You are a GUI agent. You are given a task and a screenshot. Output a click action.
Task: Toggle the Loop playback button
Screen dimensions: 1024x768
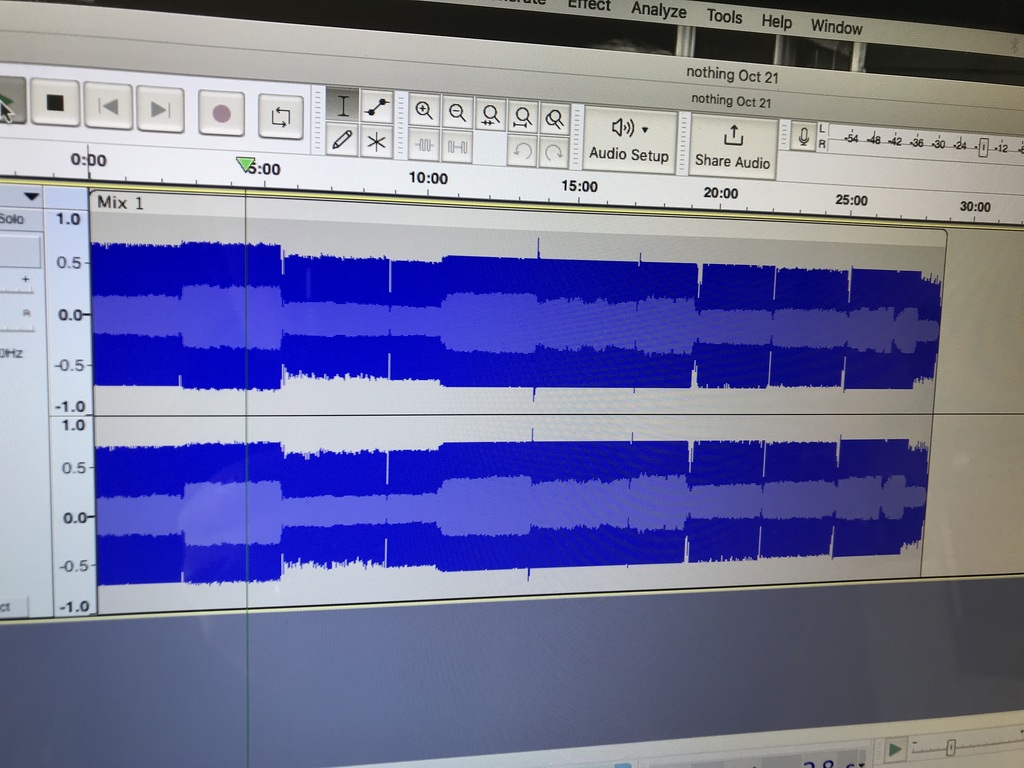click(x=281, y=117)
